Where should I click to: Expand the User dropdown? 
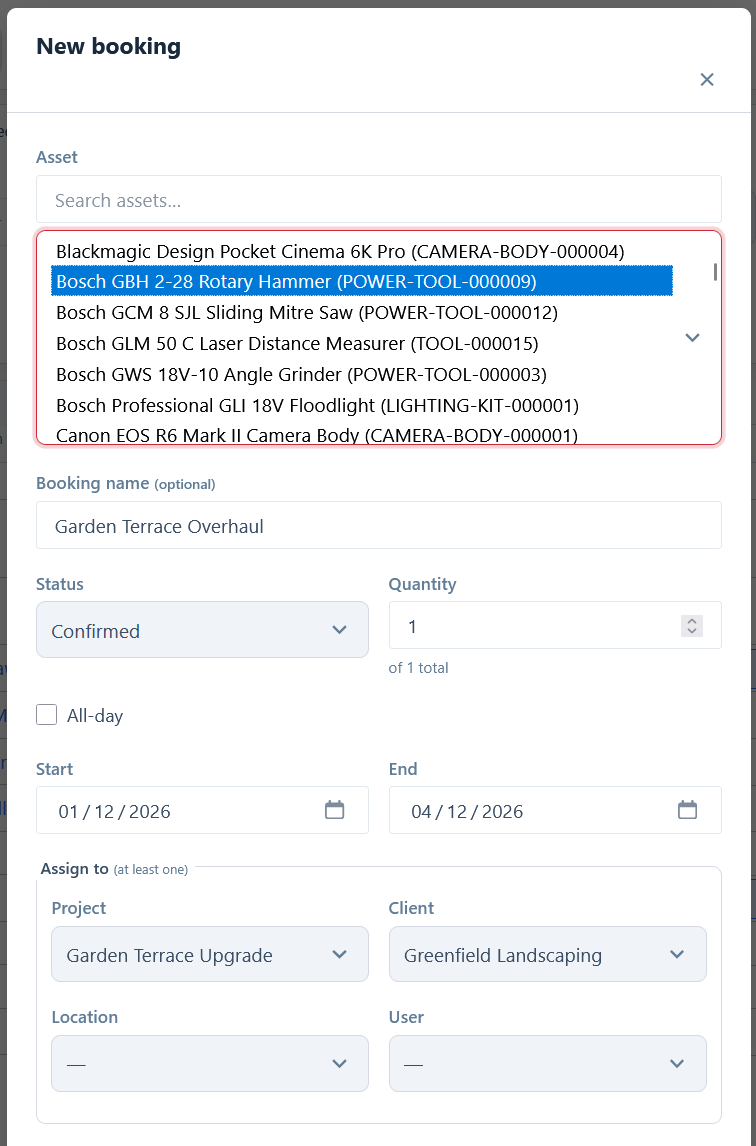548,1063
